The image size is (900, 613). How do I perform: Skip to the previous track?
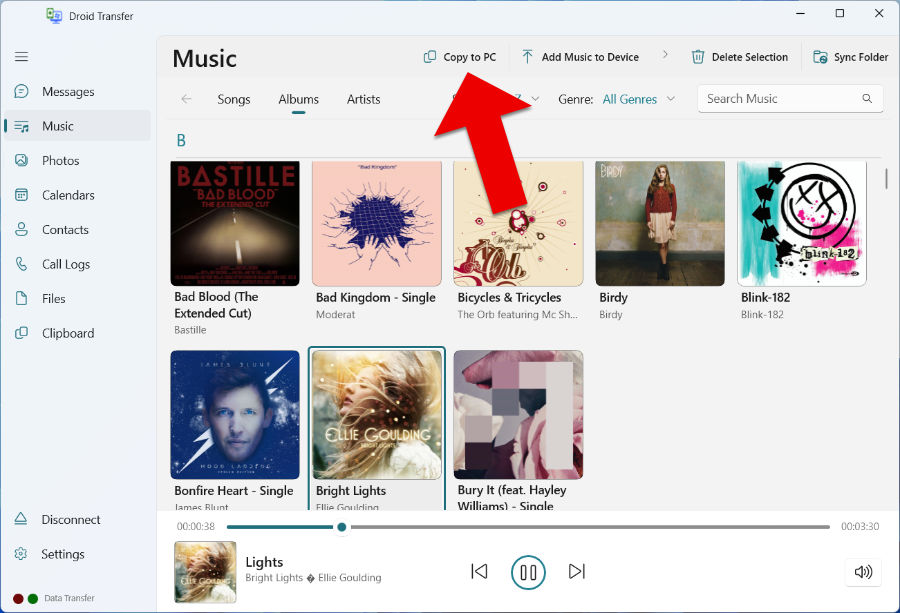click(479, 572)
